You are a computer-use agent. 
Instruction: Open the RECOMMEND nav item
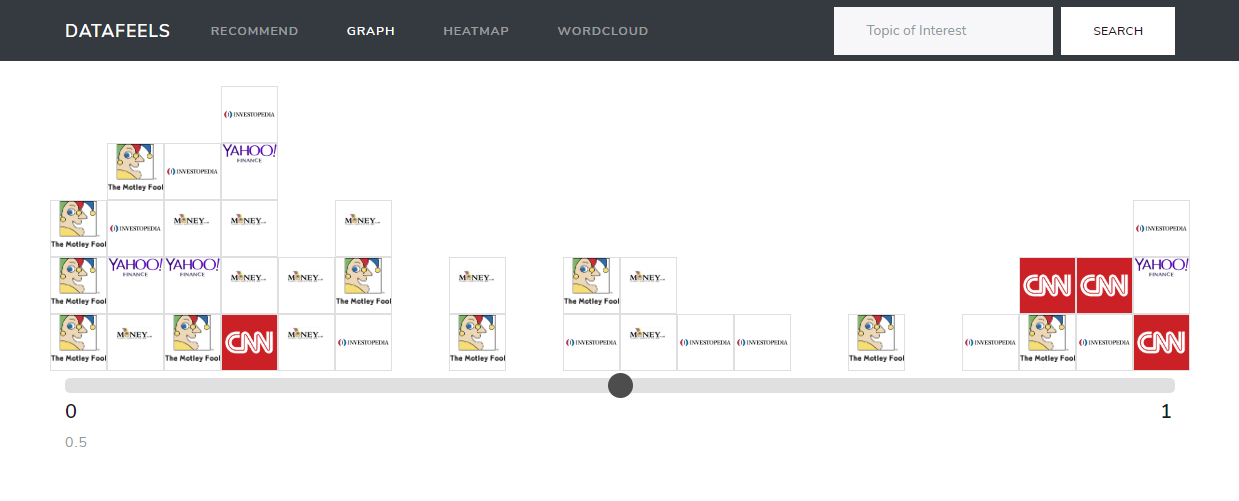tap(254, 31)
